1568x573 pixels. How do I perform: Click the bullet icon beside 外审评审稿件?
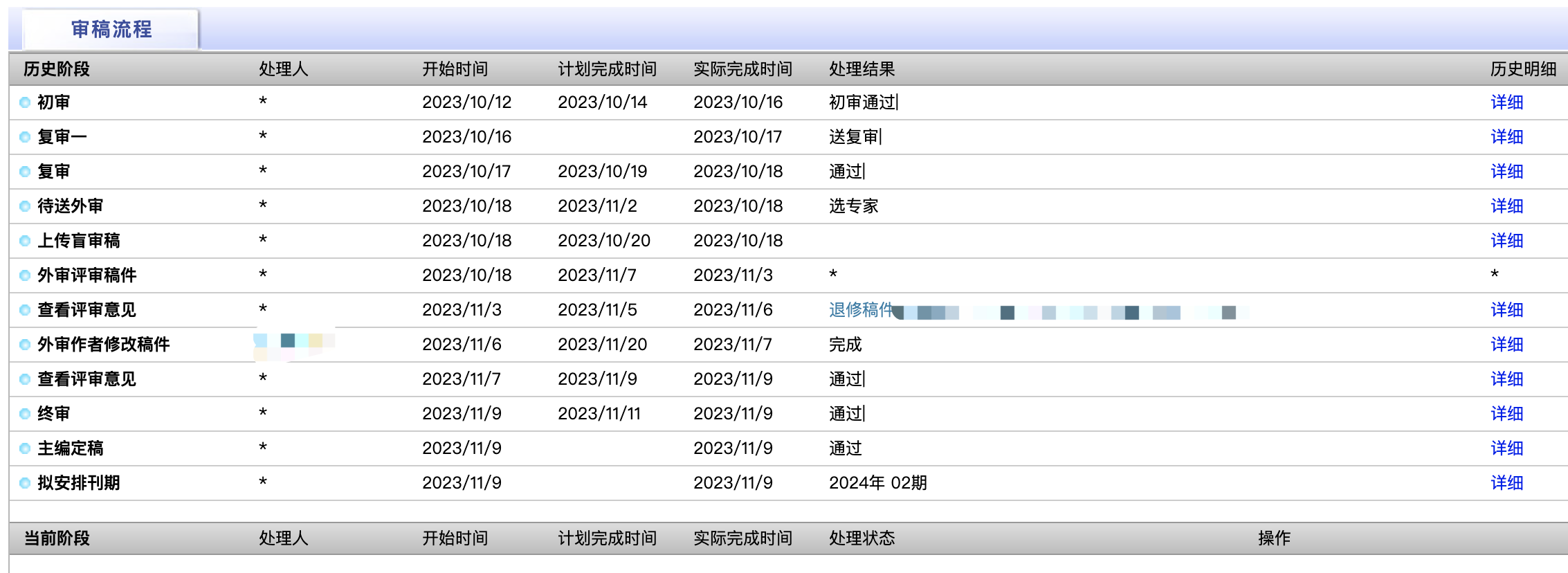[25, 275]
